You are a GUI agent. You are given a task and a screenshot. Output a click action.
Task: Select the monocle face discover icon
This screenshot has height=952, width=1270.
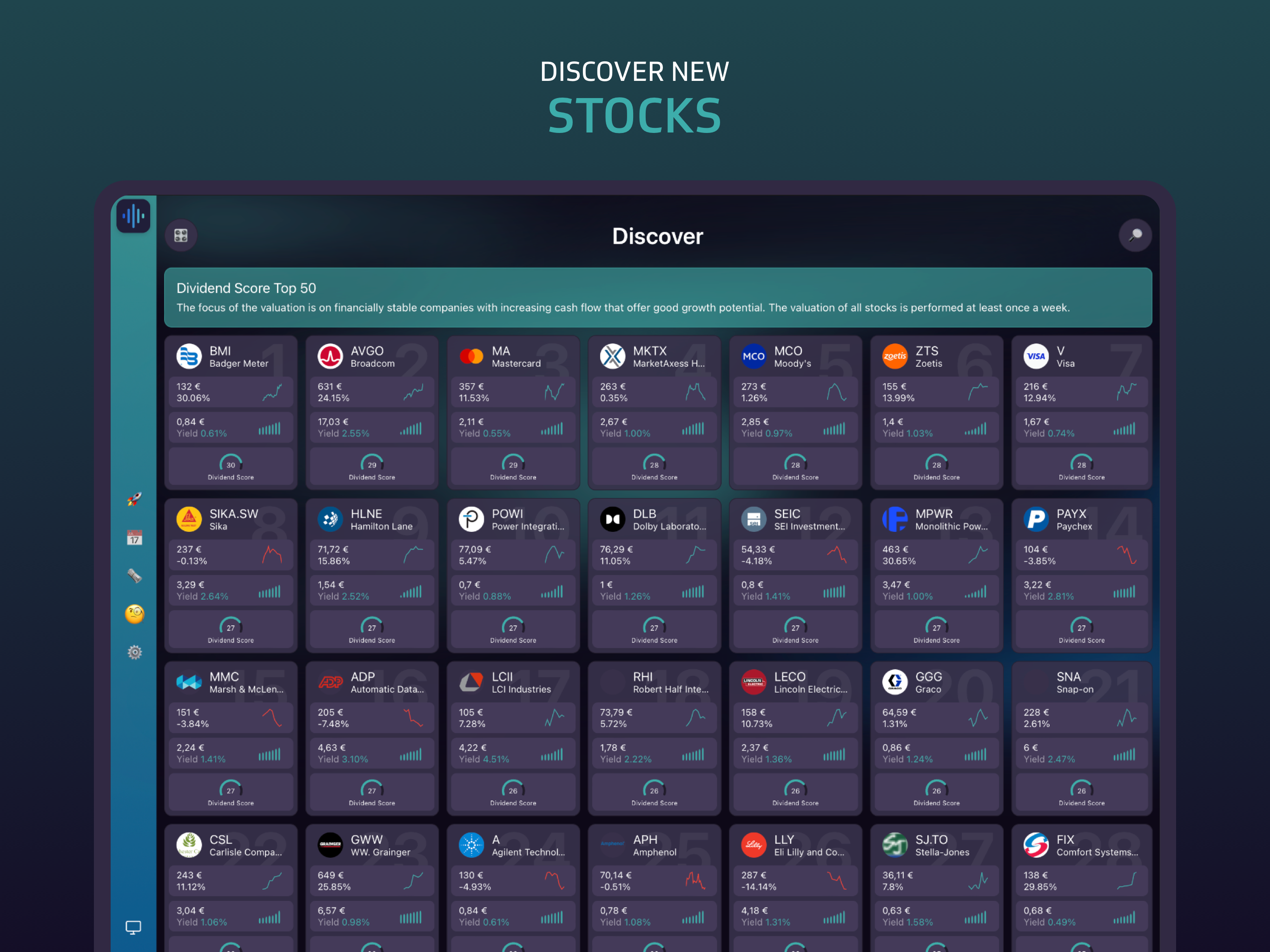point(134,614)
